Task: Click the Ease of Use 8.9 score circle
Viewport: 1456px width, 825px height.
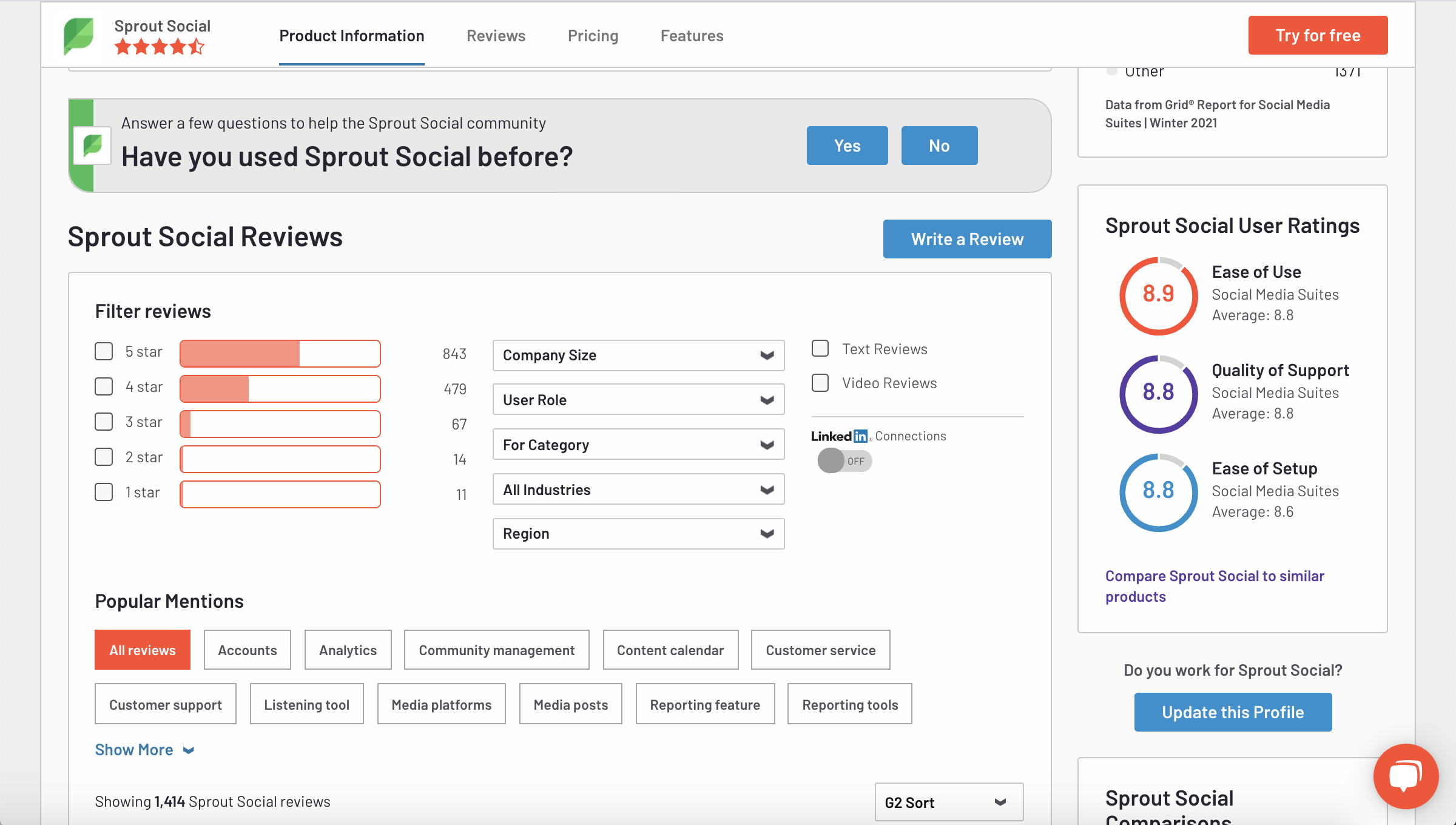Action: click(1158, 295)
